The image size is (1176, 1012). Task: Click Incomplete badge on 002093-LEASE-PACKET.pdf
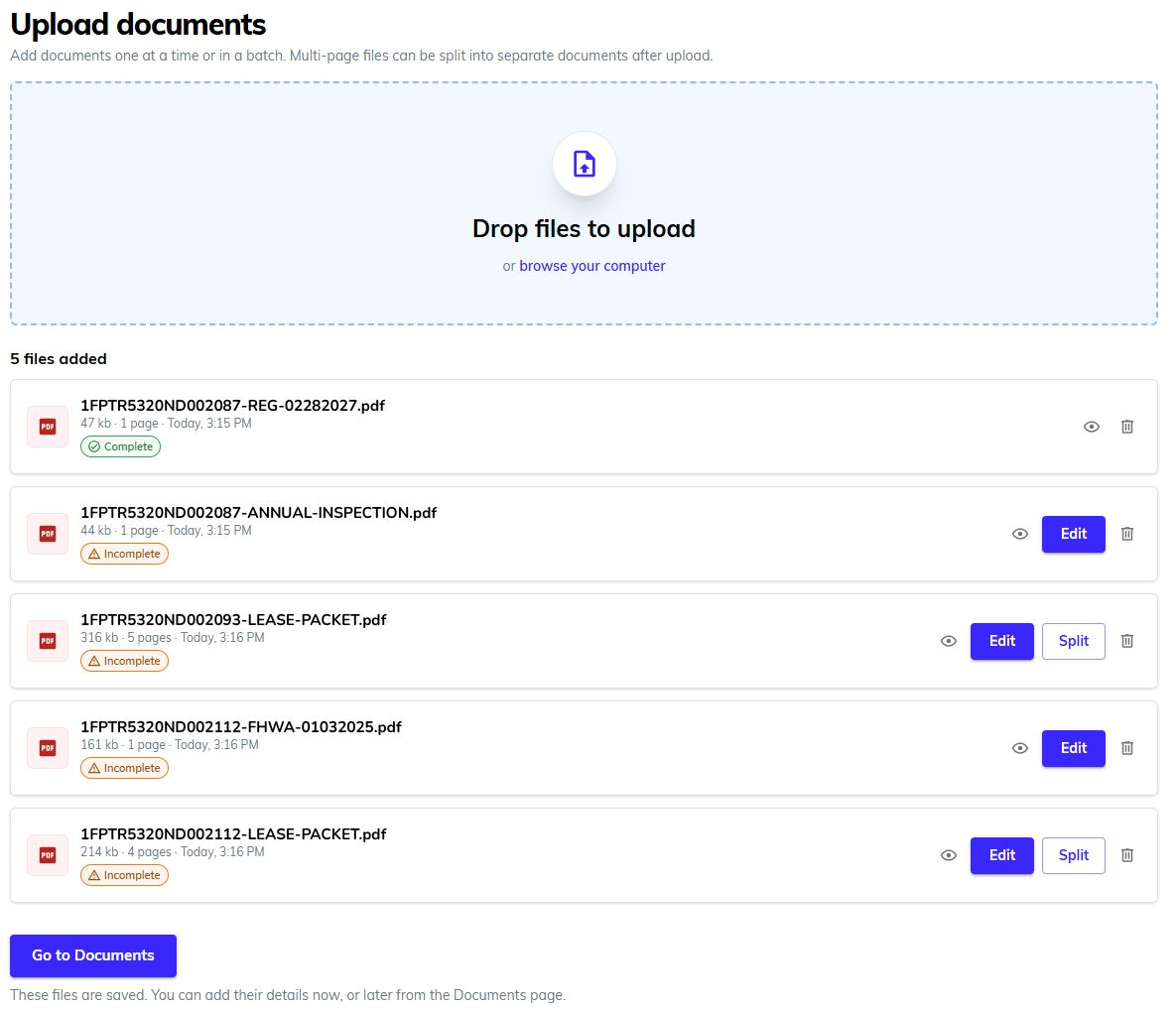coord(124,661)
